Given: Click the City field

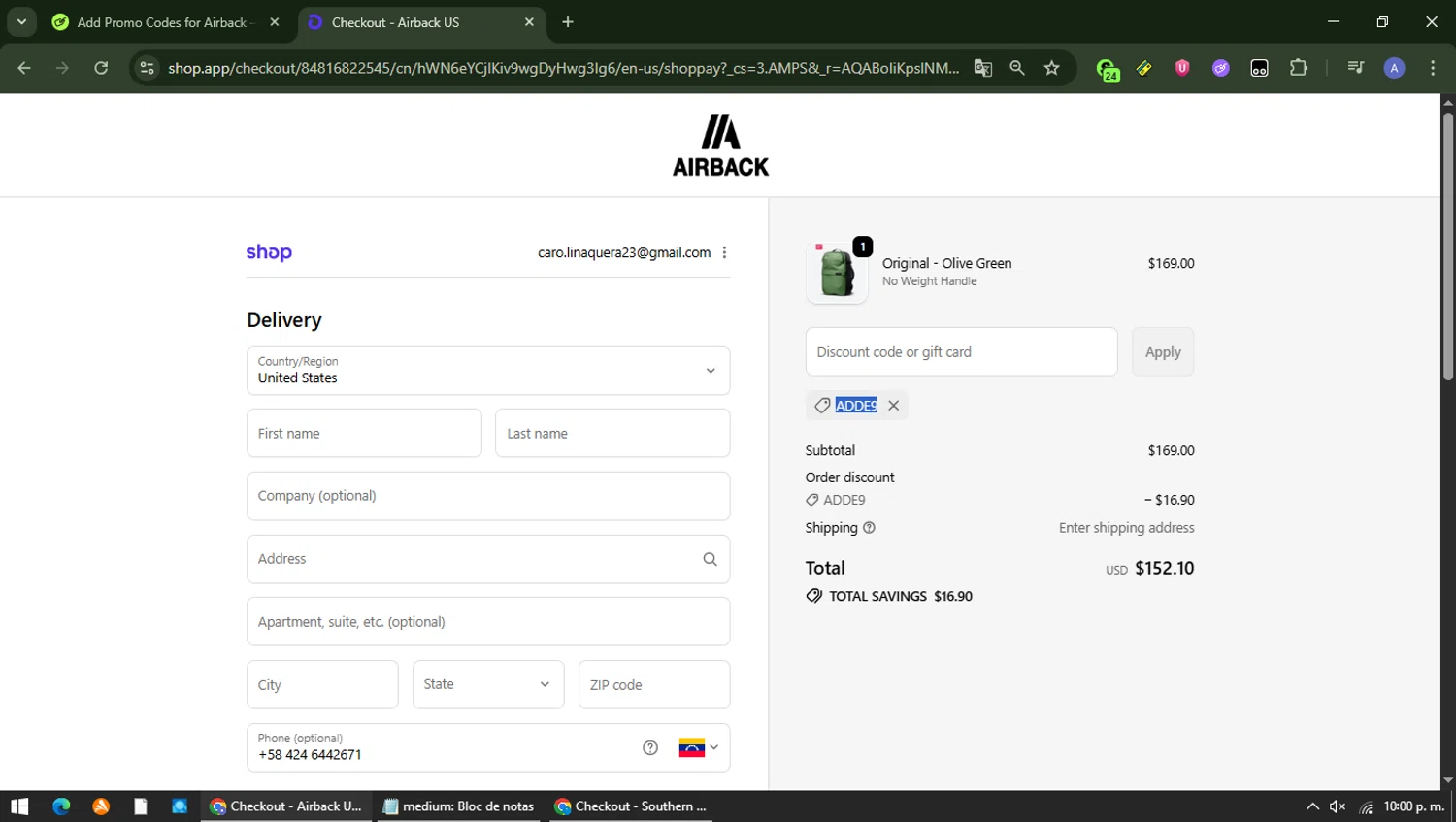Looking at the screenshot, I should pyautogui.click(x=322, y=684).
